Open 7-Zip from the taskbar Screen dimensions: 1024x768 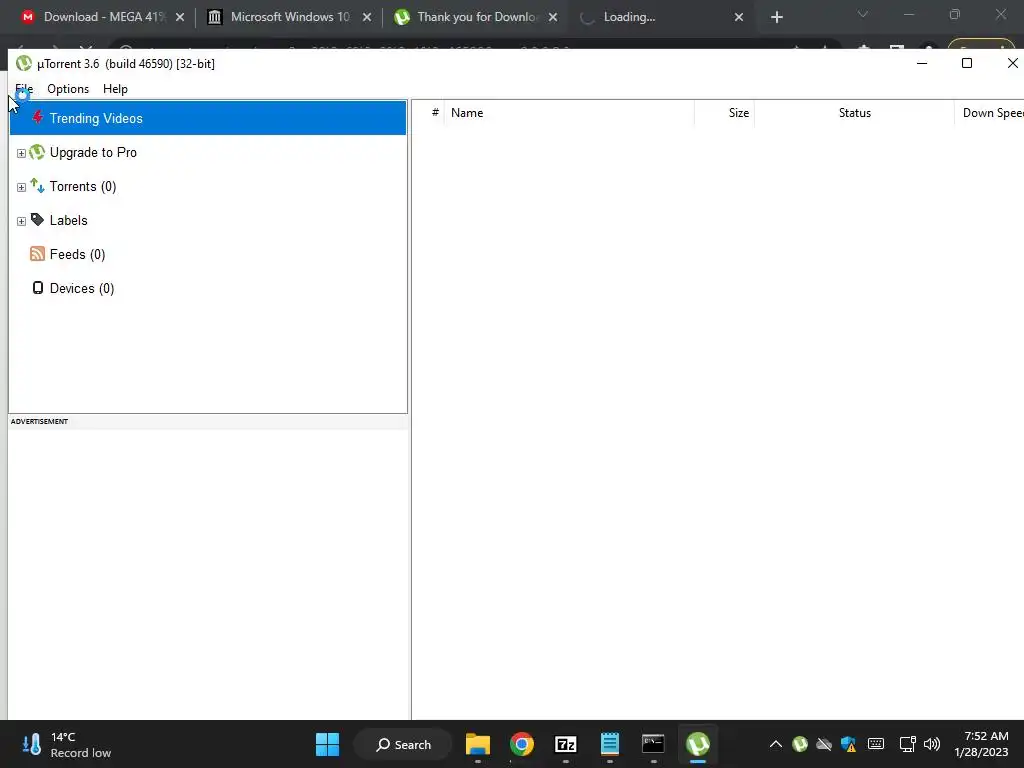tap(566, 744)
